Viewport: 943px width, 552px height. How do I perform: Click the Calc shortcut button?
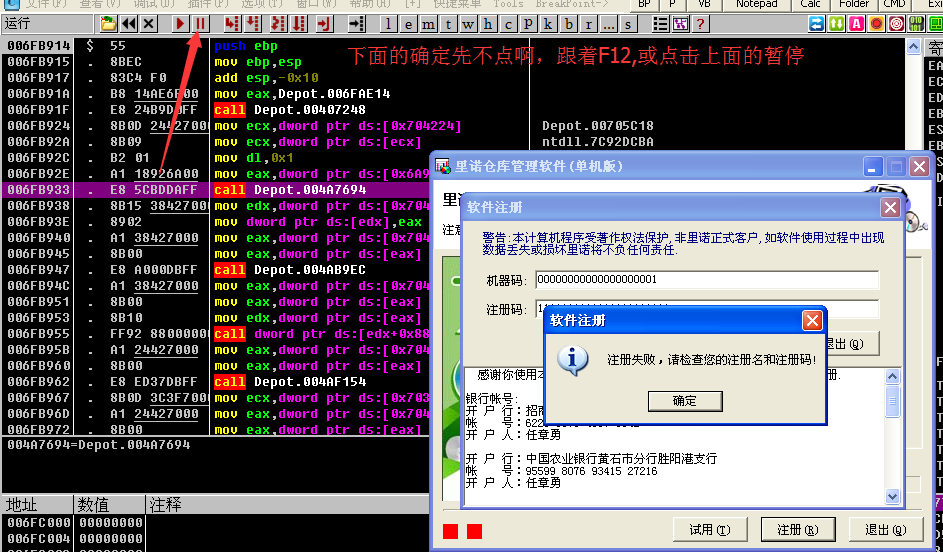click(810, 4)
